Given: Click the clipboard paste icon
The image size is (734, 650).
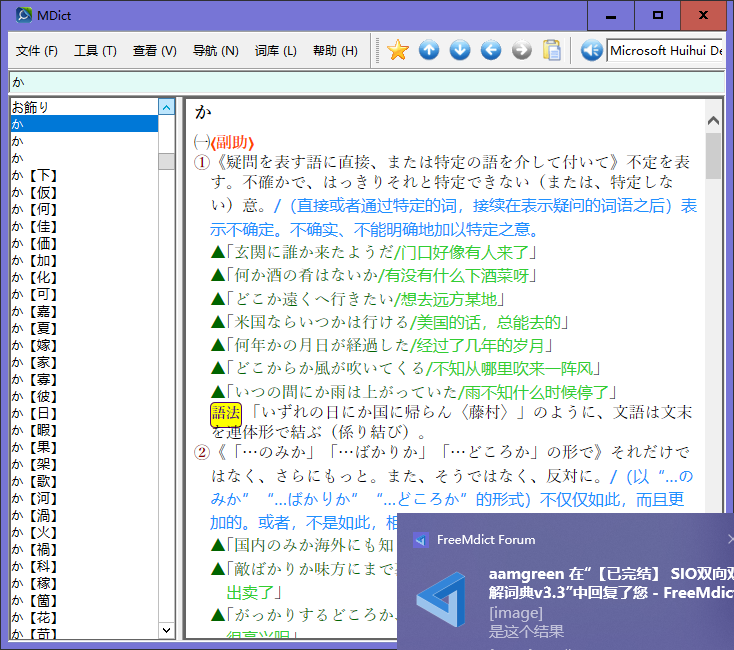Looking at the screenshot, I should point(552,50).
